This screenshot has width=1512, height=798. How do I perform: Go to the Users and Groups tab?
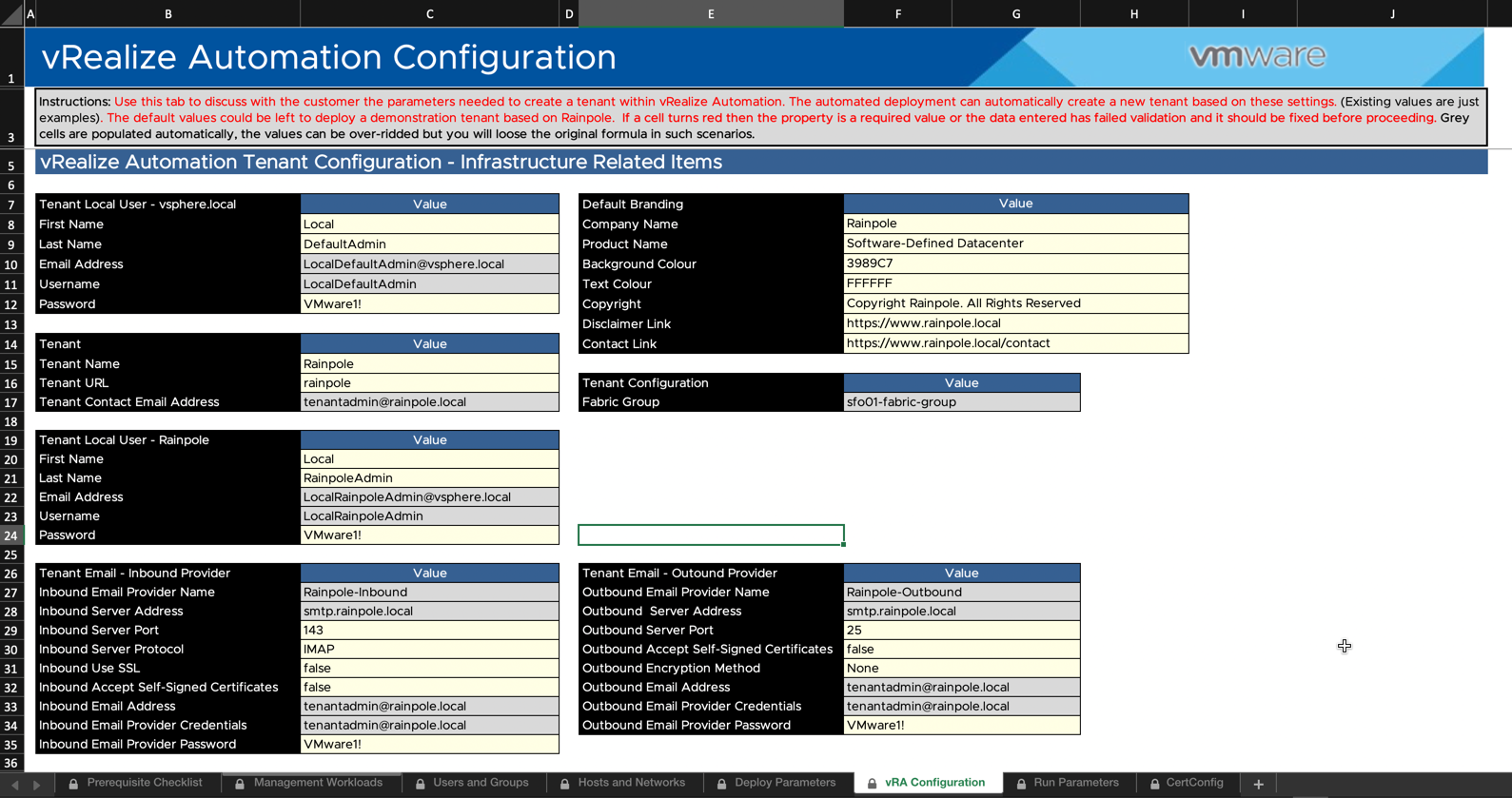(x=480, y=783)
